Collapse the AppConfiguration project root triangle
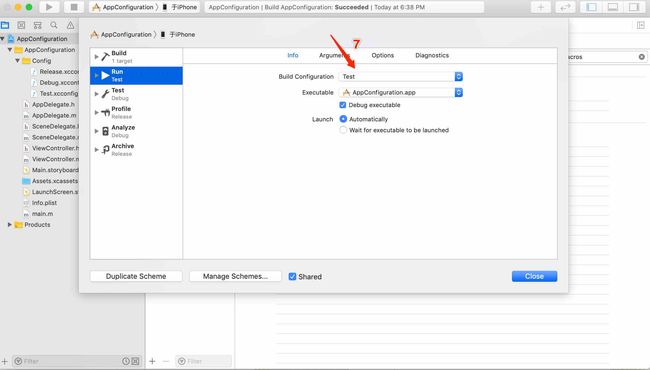The image size is (650, 370). point(2,39)
